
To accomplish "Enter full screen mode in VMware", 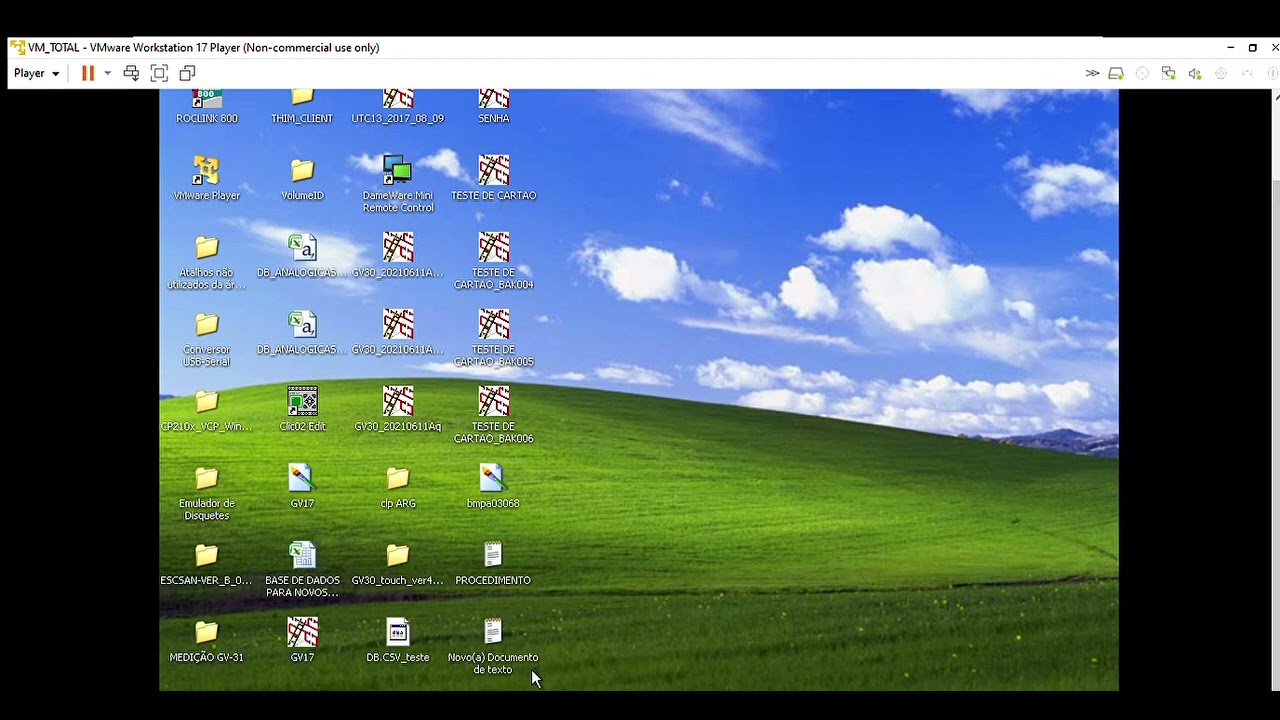I will coord(159,73).
